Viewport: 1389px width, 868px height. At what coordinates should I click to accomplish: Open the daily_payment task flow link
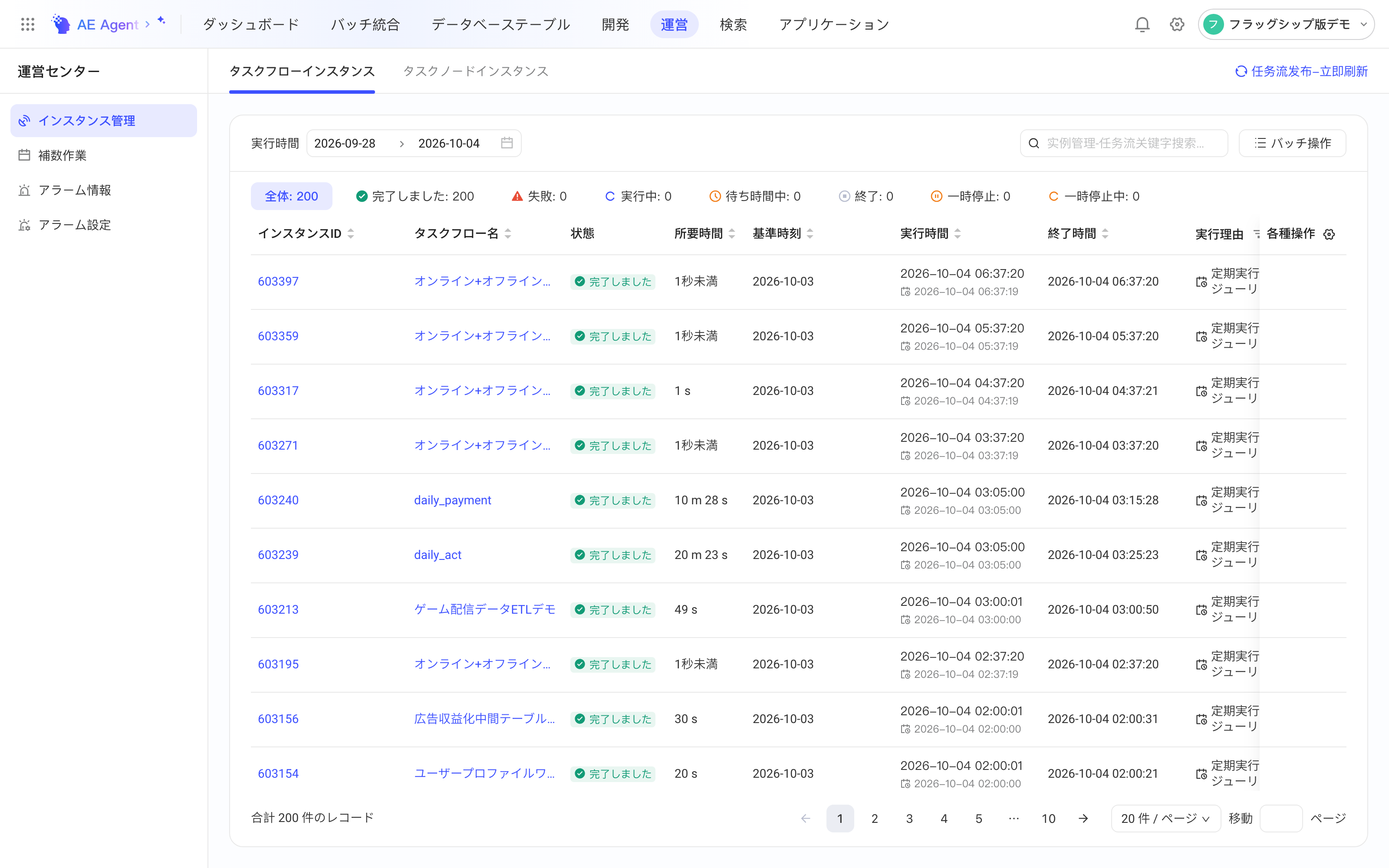coord(452,500)
